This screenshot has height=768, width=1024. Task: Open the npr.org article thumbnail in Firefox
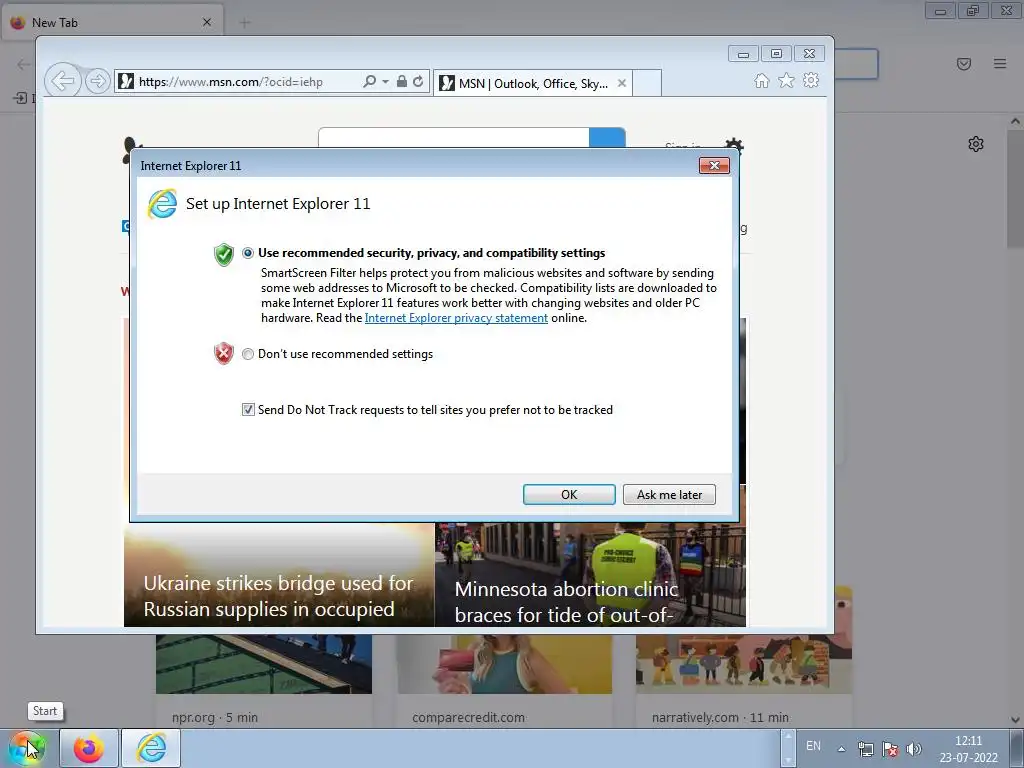264,663
